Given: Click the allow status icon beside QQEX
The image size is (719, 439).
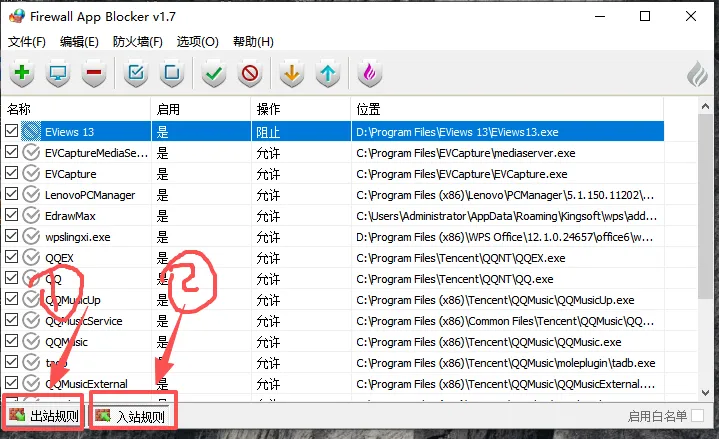Looking at the screenshot, I should pyautogui.click(x=31, y=257).
